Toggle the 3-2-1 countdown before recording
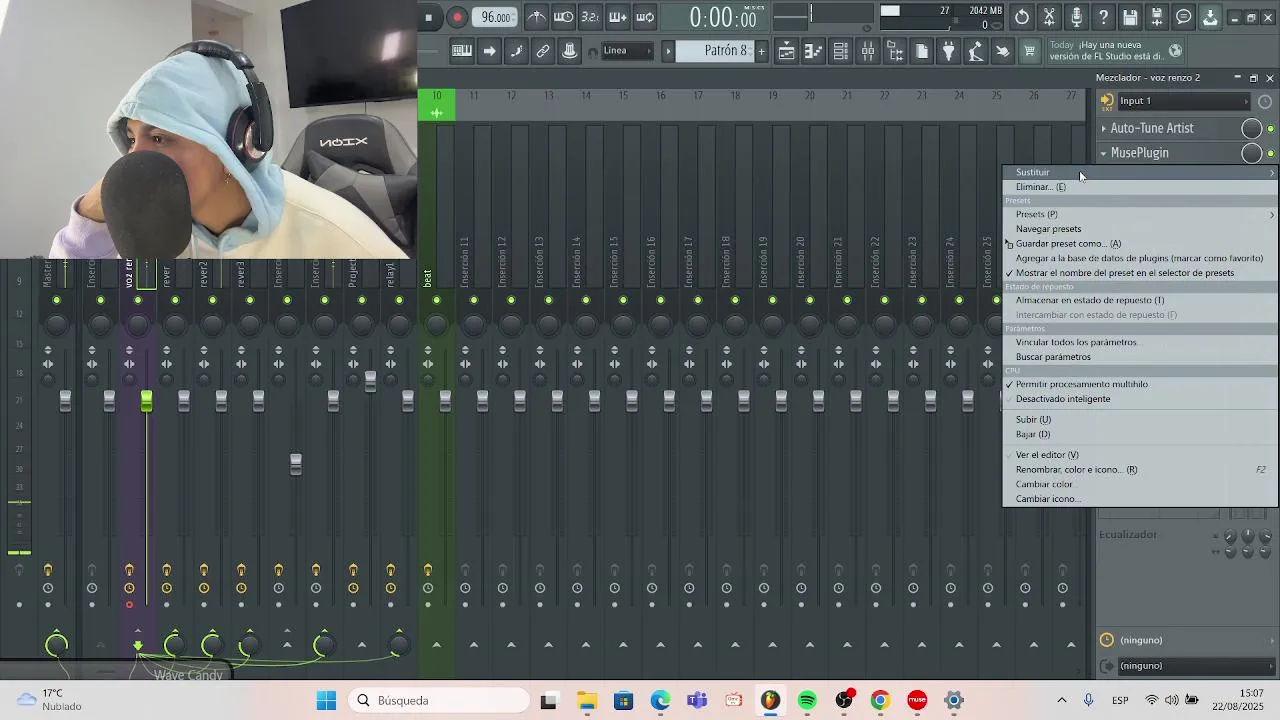Image resolution: width=1280 pixels, height=720 pixels. [590, 17]
